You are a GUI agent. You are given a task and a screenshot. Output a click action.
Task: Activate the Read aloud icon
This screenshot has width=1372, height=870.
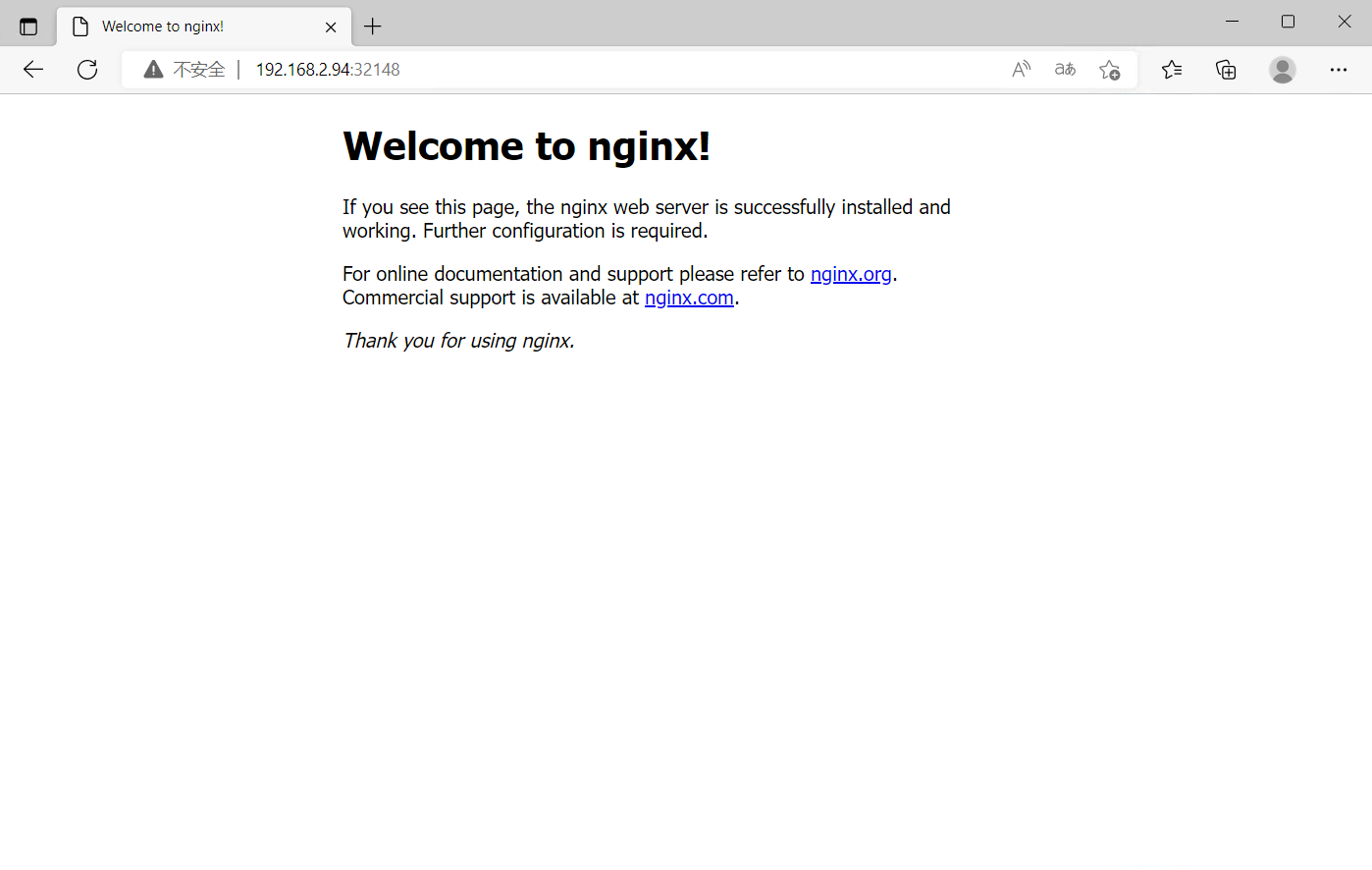tap(1021, 69)
